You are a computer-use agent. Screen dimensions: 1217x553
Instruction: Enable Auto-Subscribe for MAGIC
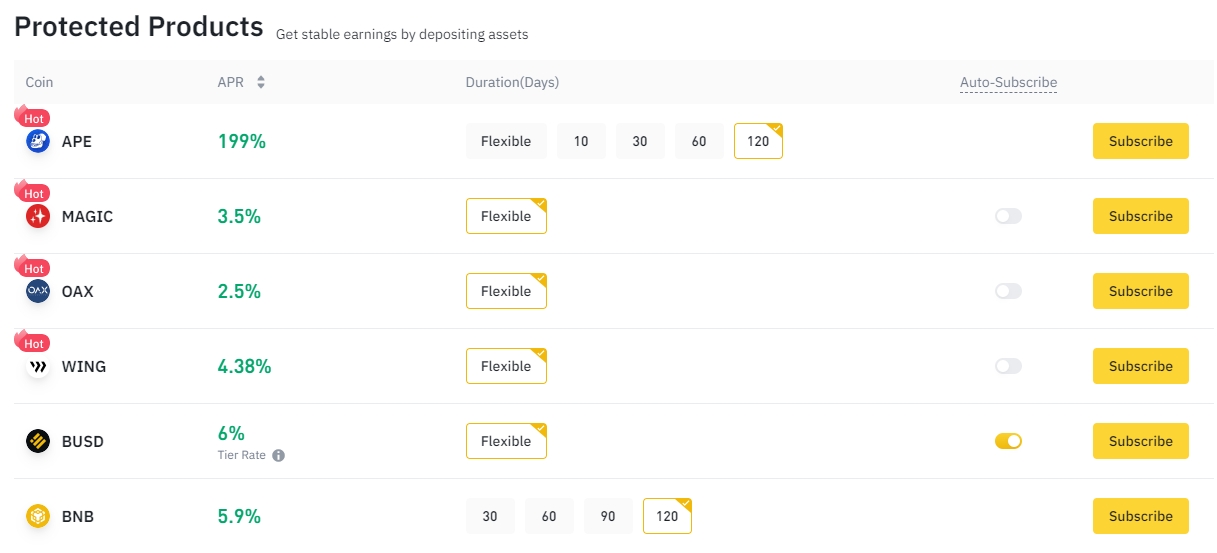tap(1008, 216)
